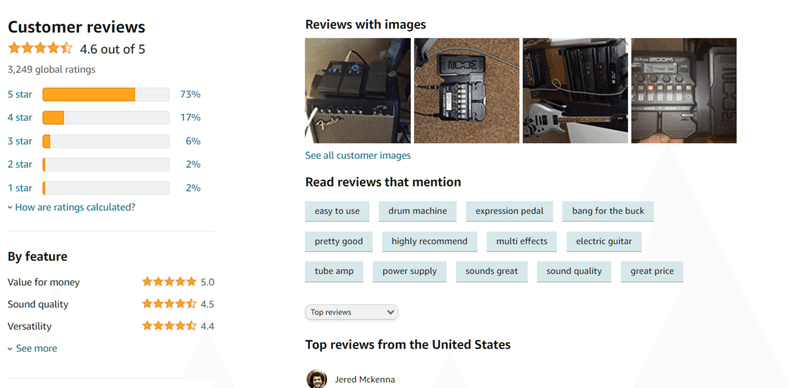Filter reviews by tube amp
The image size is (800, 388).
(x=334, y=272)
